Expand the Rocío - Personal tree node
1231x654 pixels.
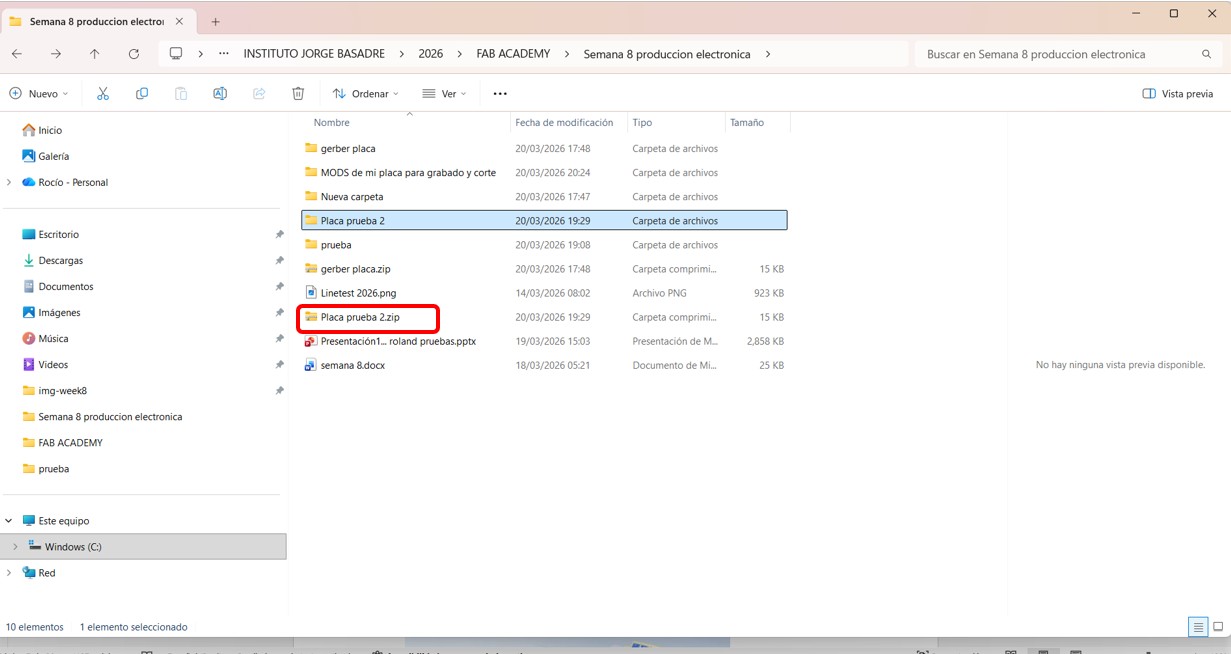point(9,182)
